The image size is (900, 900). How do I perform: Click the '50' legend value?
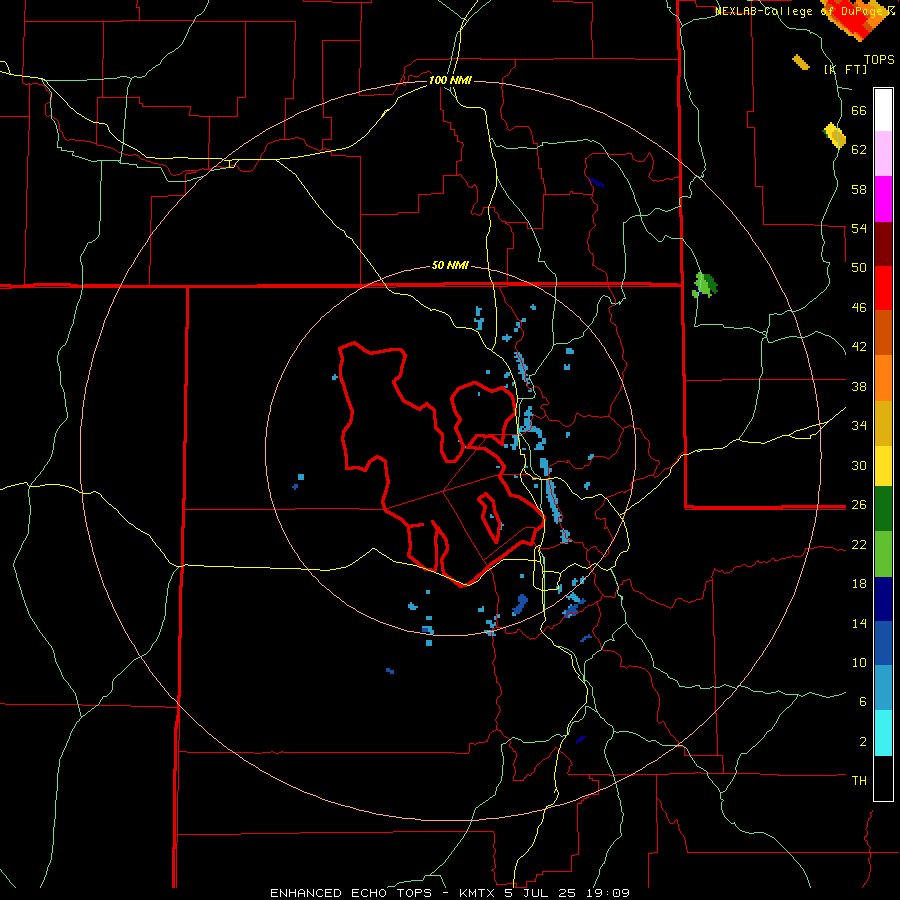coord(859,268)
